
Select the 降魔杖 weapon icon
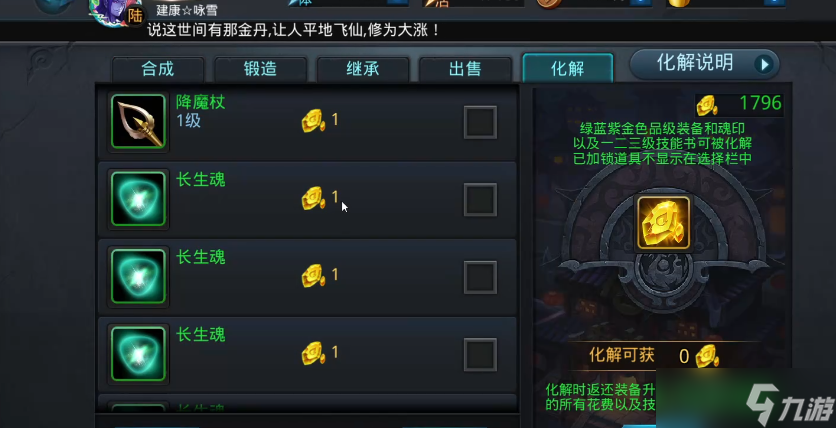click(139, 122)
